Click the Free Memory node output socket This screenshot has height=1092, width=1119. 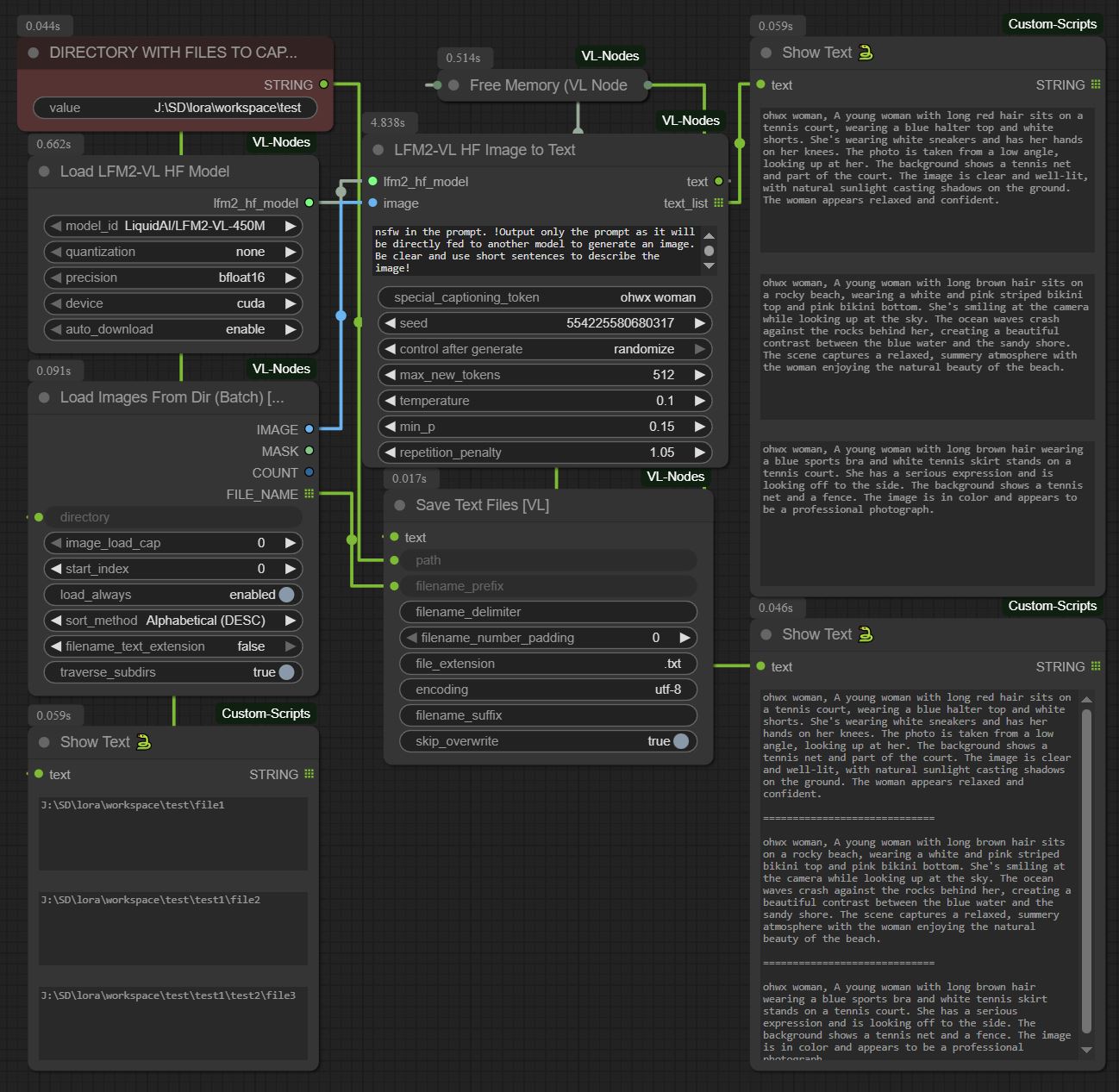coord(647,85)
